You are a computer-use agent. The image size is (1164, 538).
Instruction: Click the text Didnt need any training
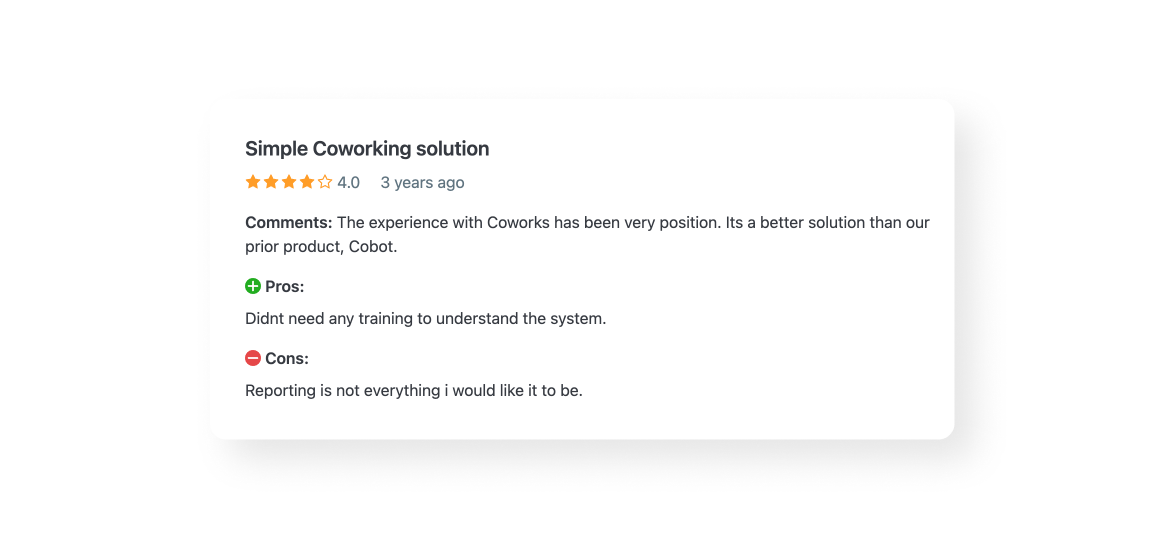tap(330, 319)
